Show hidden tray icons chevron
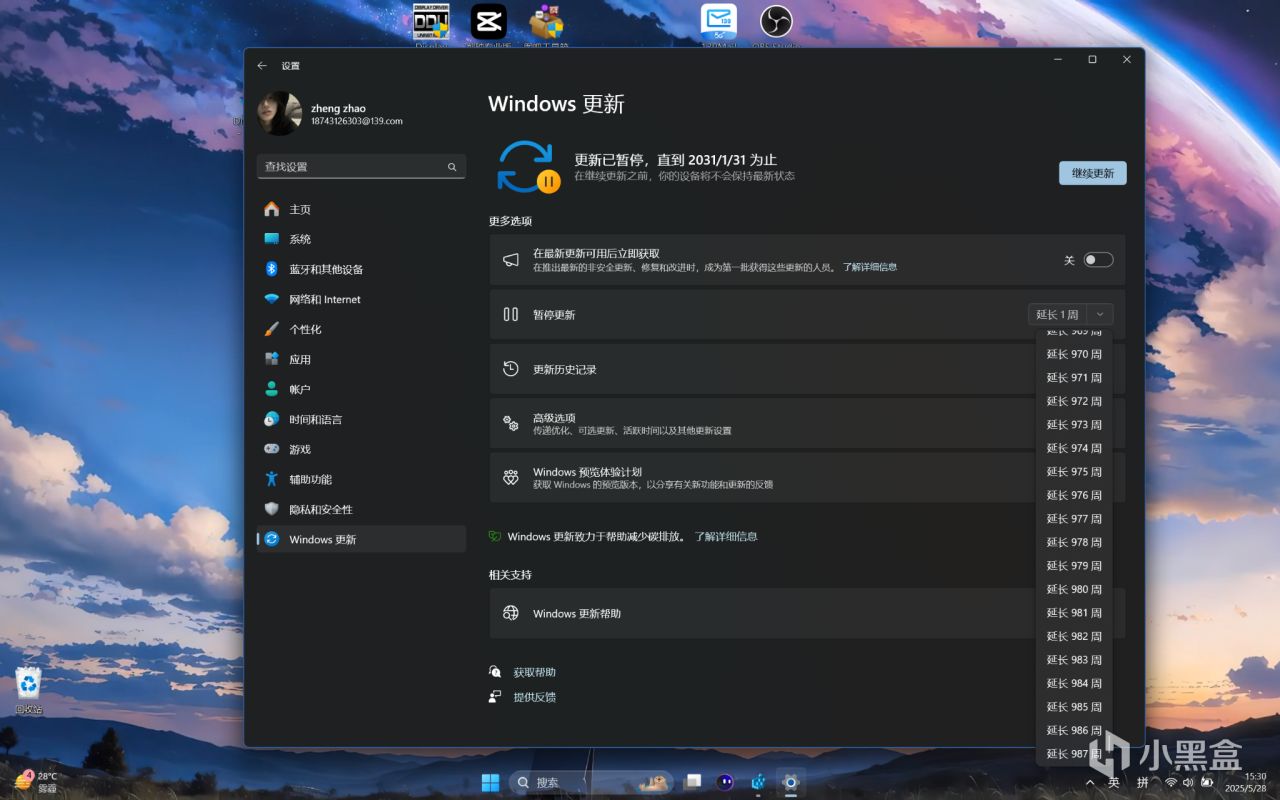Viewport: 1280px width, 800px height. [1089, 782]
